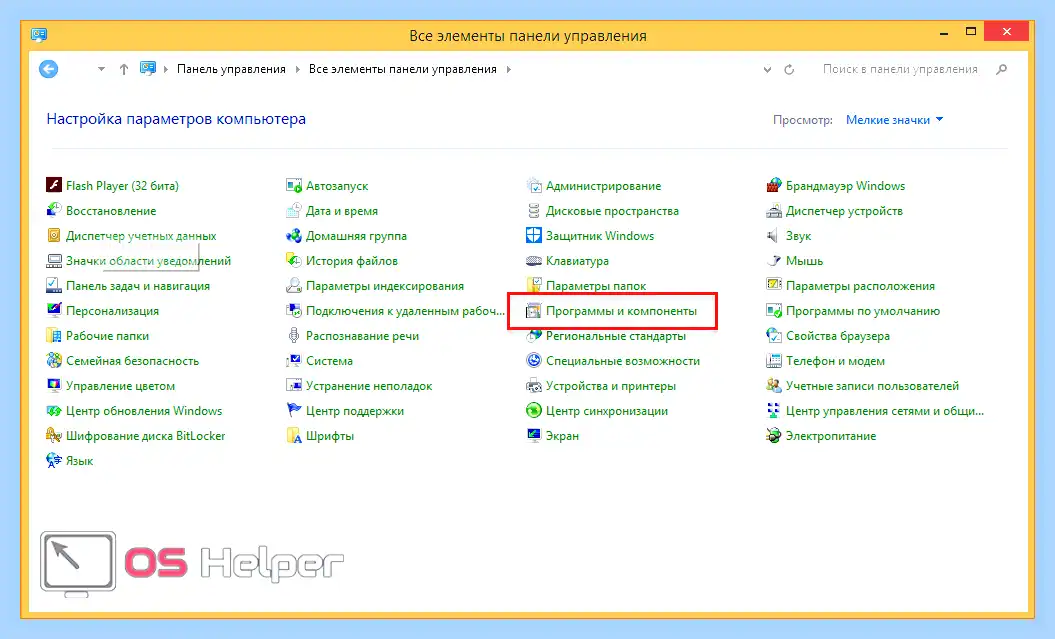
Task: Click Все элементы панели управления breadcrumb
Action: (402, 69)
